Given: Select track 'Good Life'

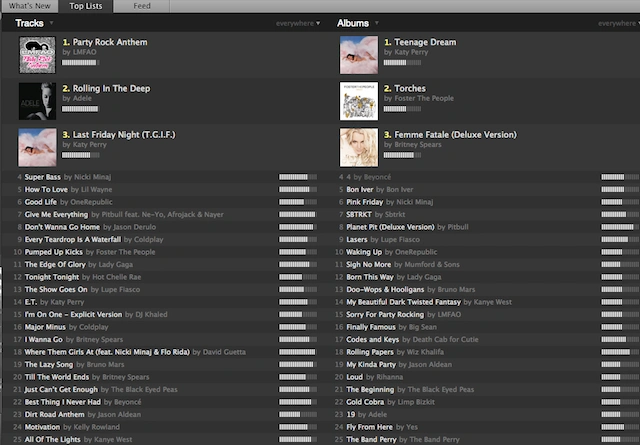Looking at the screenshot, I should pyautogui.click(x=41, y=202).
